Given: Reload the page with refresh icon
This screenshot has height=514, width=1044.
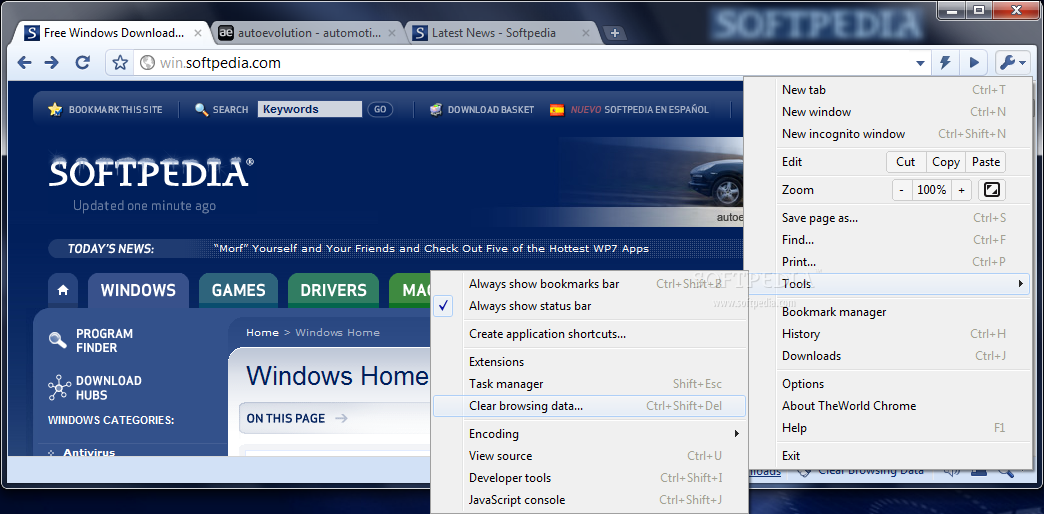Looking at the screenshot, I should tap(83, 63).
